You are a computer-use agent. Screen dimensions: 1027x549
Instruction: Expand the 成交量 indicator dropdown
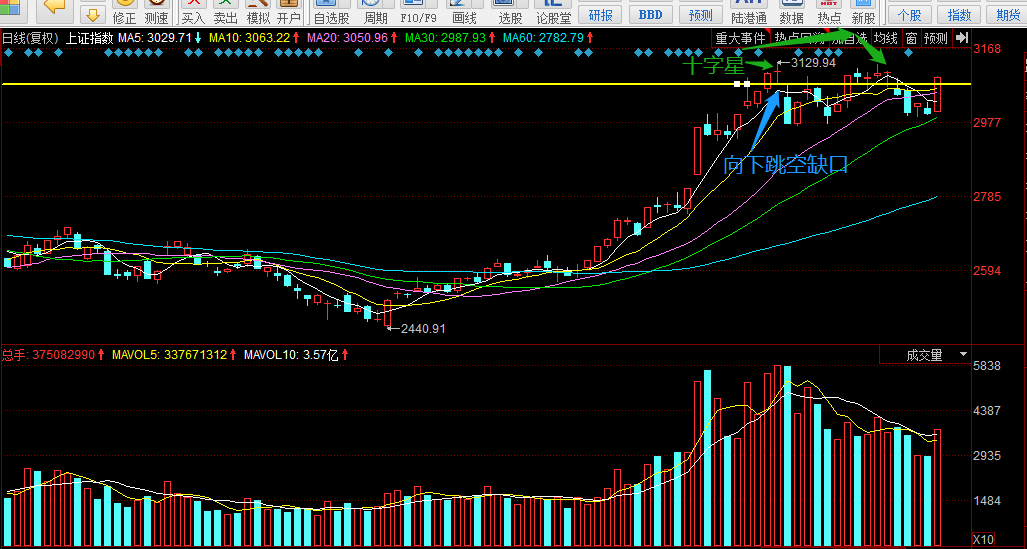[x=924, y=355]
